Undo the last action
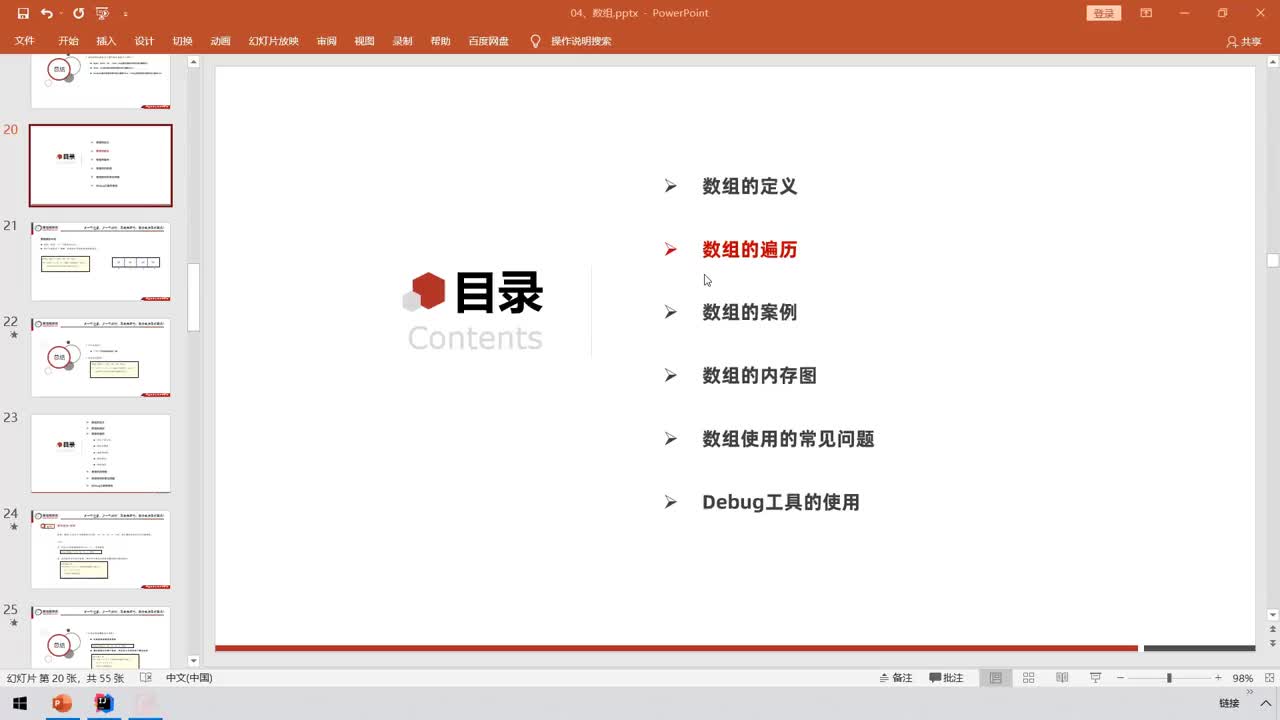This screenshot has height=720, width=1280. (x=47, y=13)
